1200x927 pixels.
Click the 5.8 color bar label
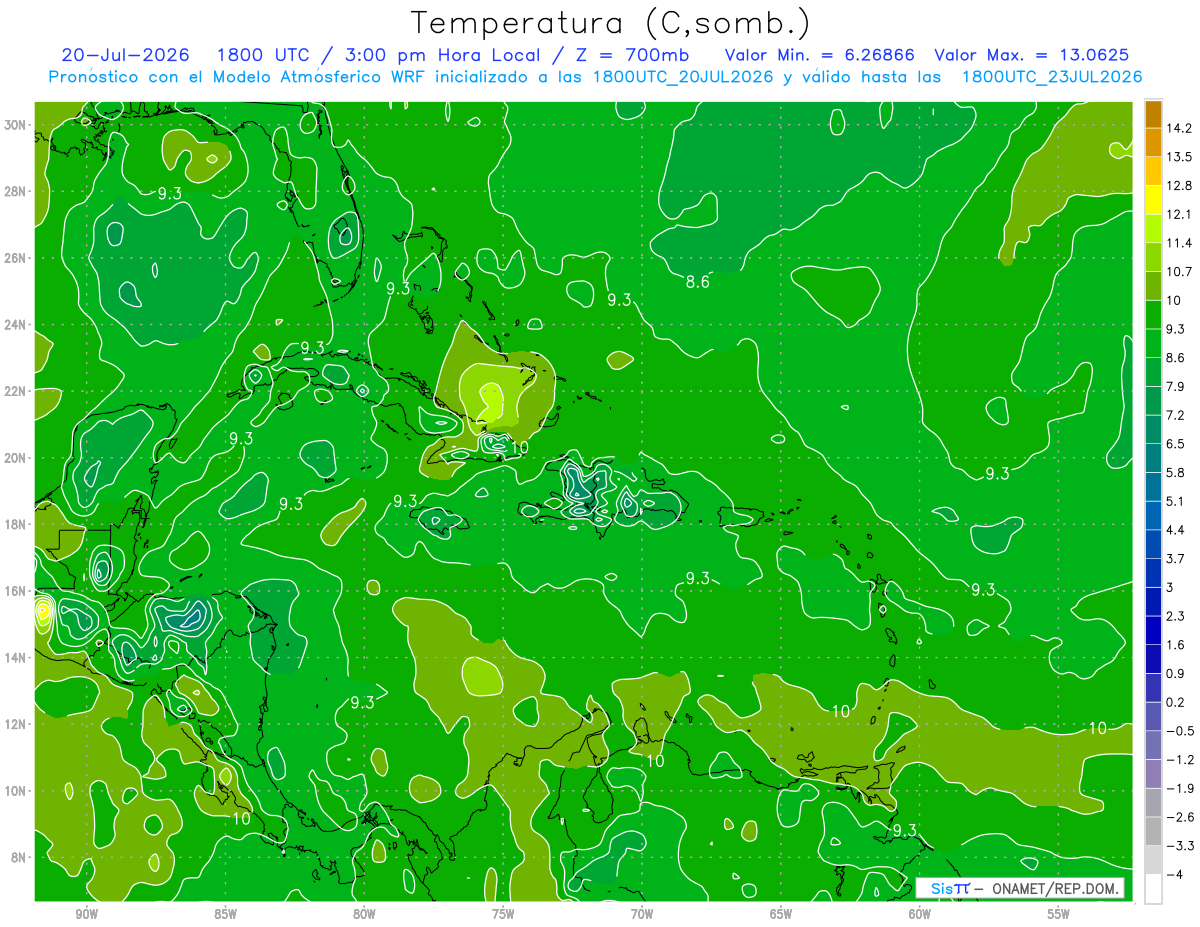click(1177, 472)
